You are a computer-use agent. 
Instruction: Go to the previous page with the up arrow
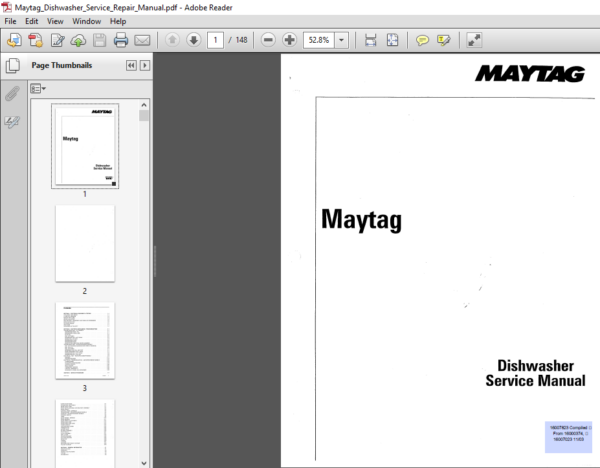[172, 40]
